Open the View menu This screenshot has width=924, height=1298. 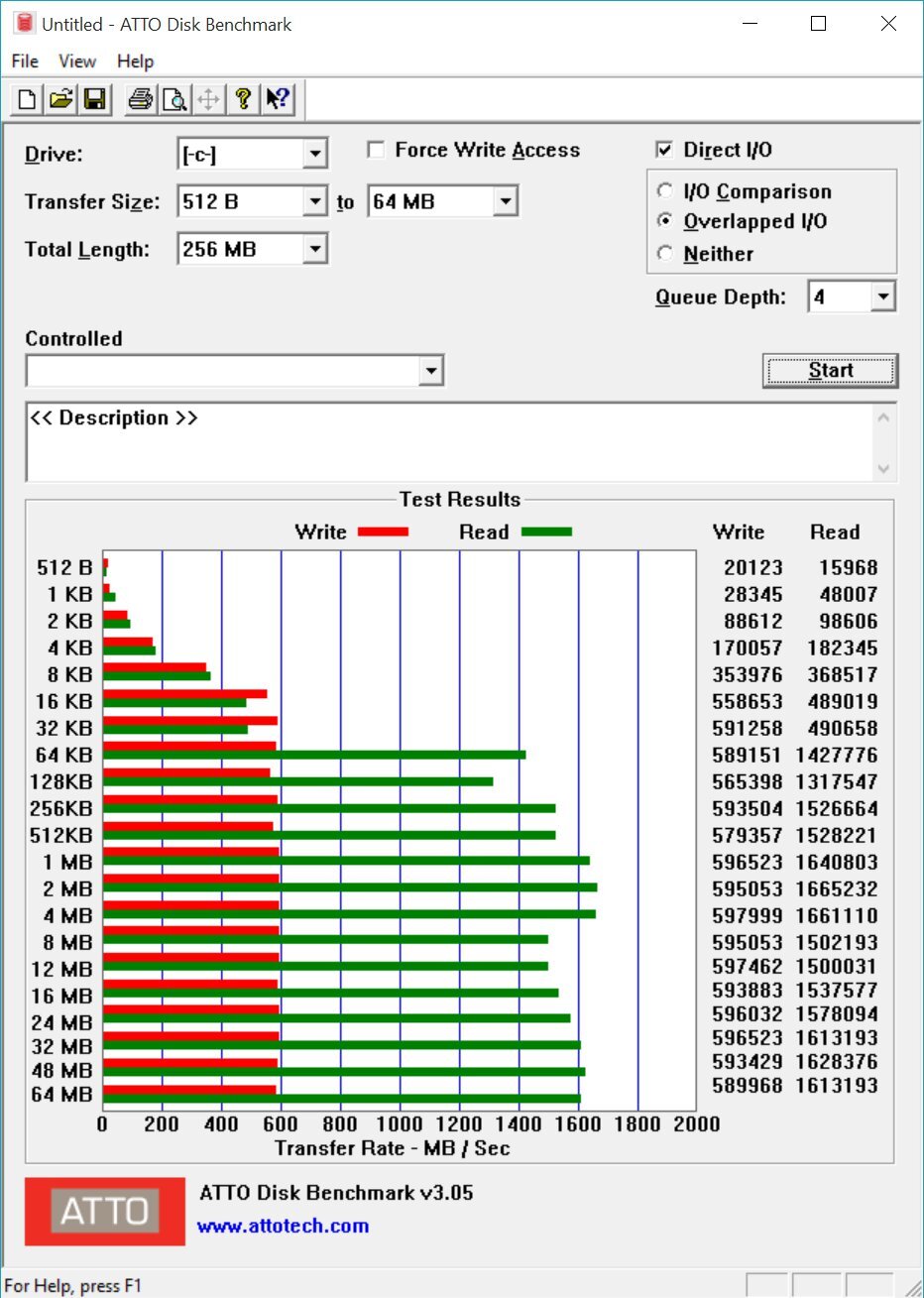click(x=77, y=61)
